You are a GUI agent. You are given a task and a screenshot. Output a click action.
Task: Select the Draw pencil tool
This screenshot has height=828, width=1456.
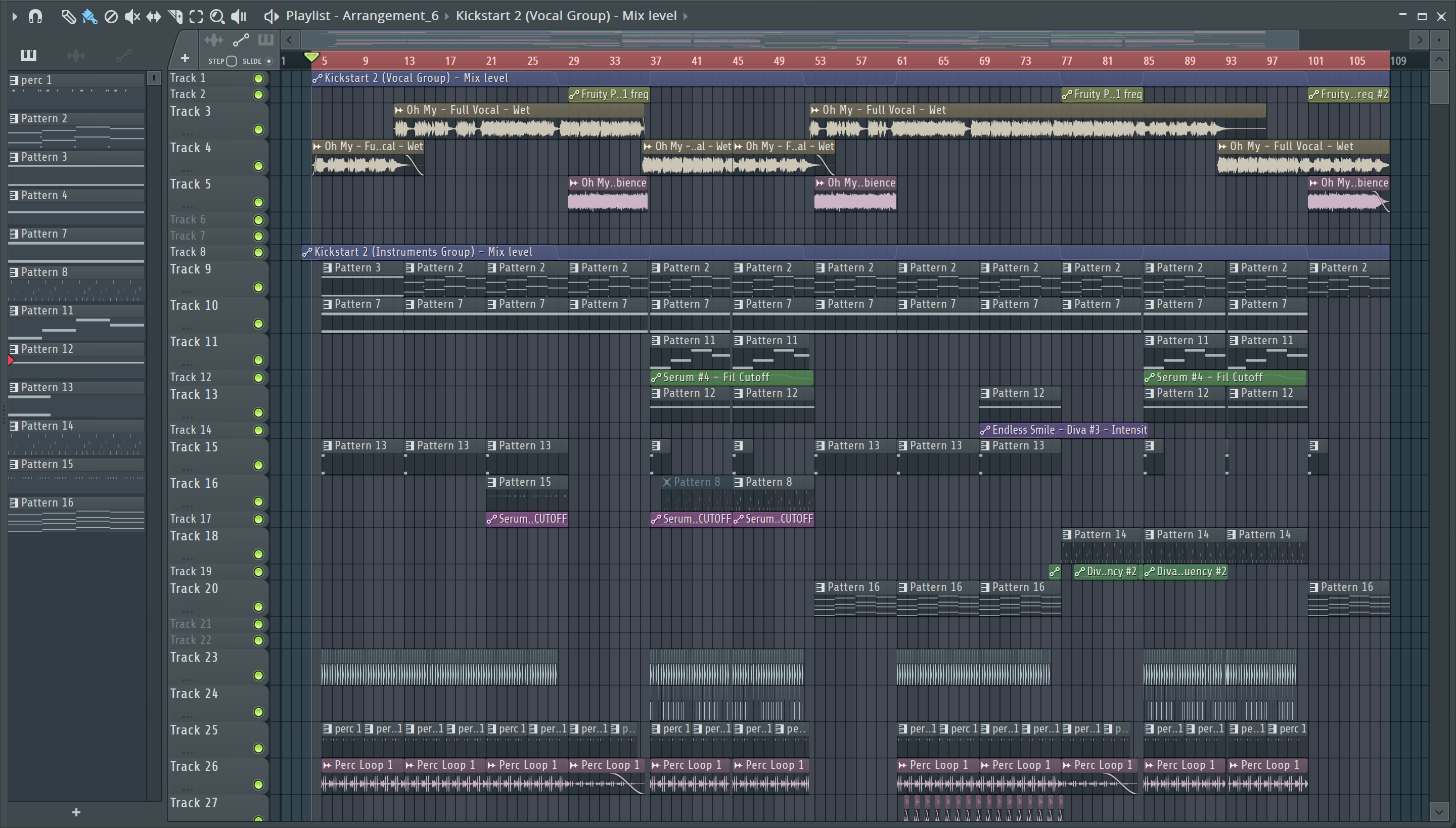click(x=68, y=17)
